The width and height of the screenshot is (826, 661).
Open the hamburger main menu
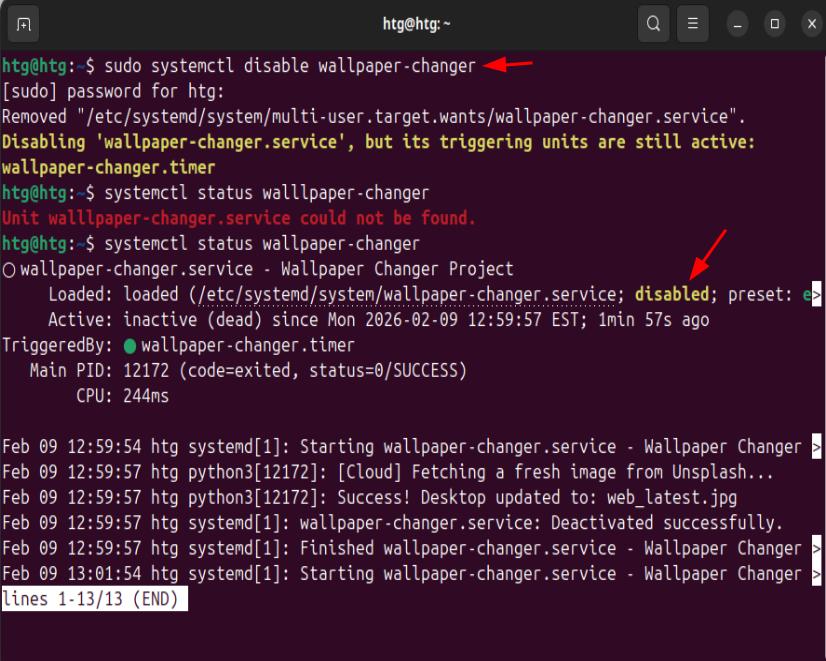click(692, 24)
